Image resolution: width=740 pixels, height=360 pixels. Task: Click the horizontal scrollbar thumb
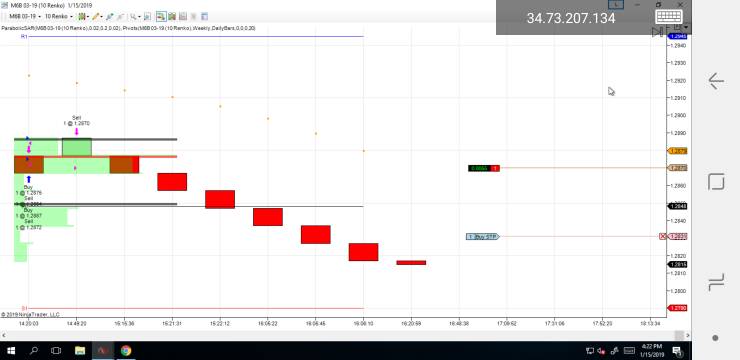click(679, 335)
